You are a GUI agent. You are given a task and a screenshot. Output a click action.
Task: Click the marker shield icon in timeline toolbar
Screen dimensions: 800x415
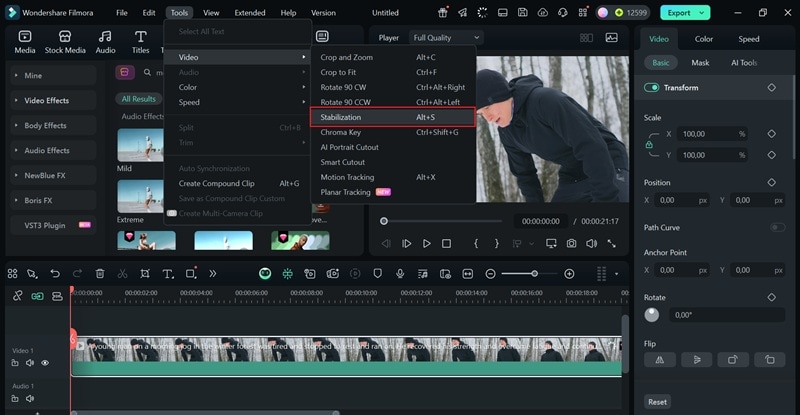pos(378,274)
